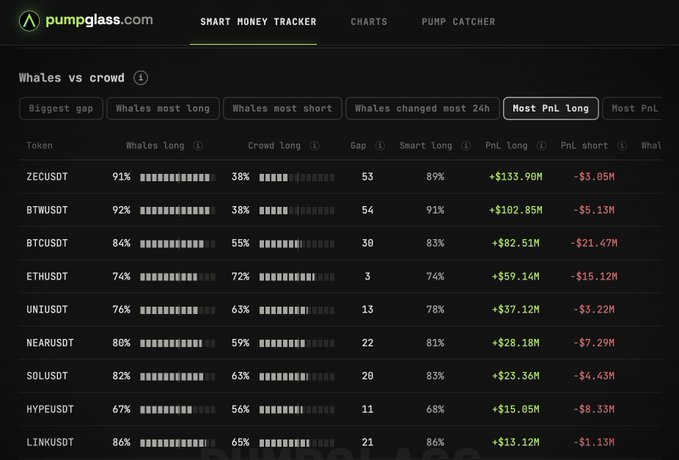Click ZECUSDT whales long progress bar

pyautogui.click(x=178, y=177)
